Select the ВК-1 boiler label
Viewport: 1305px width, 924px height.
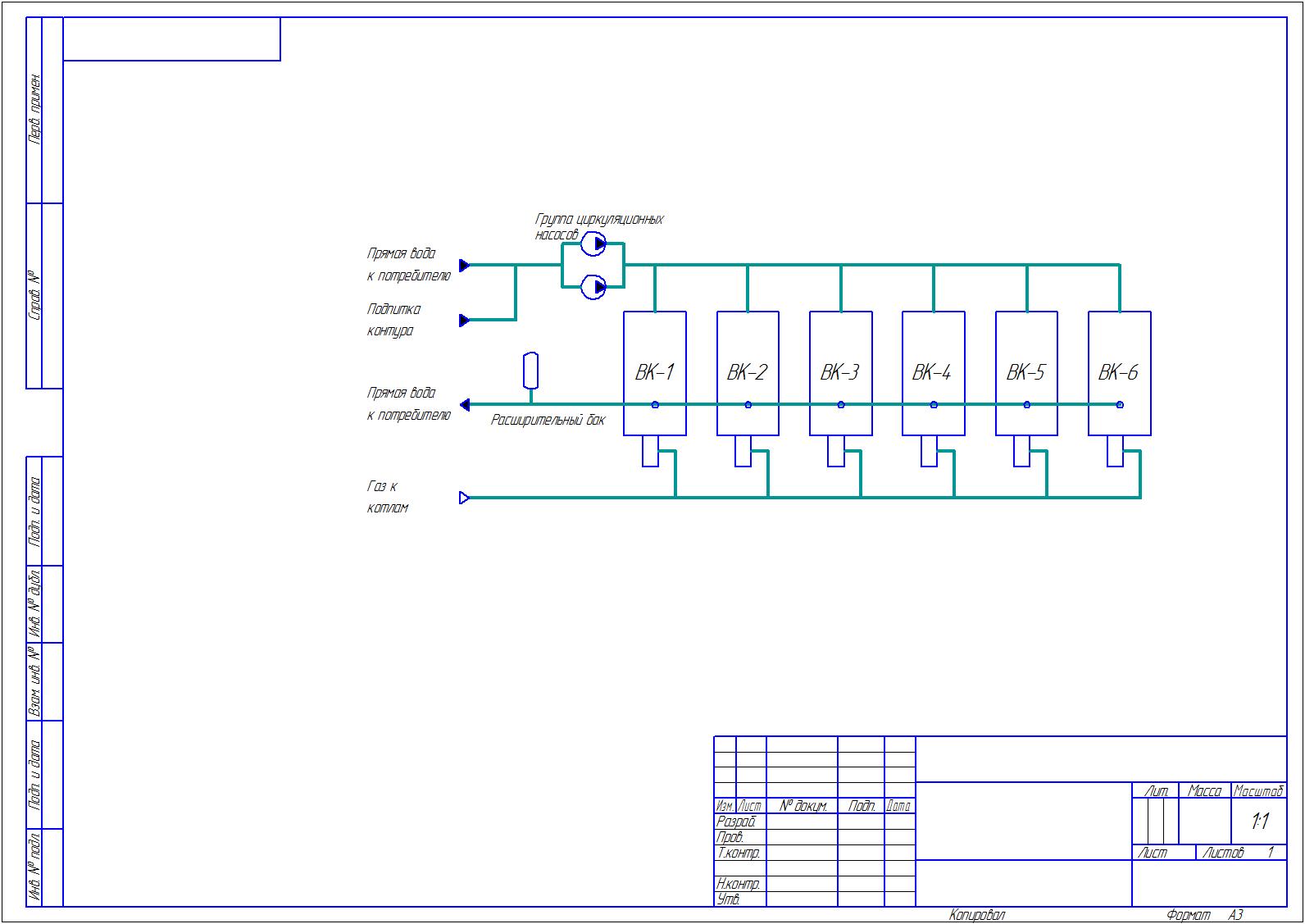654,372
